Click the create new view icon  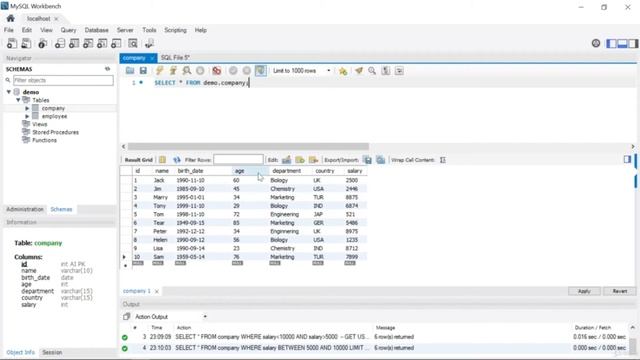[88, 43]
